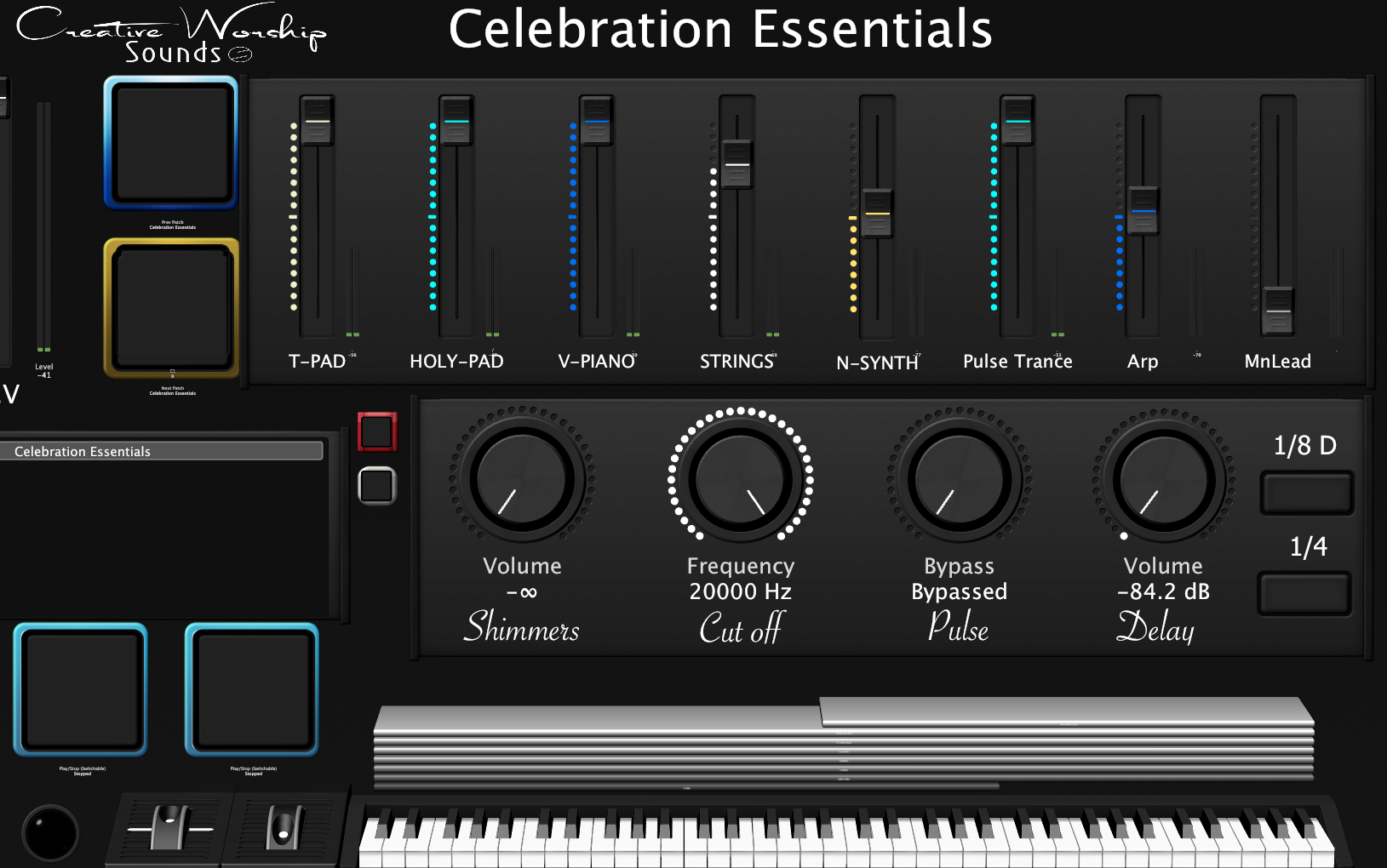The height and width of the screenshot is (868, 1387).
Task: Click the Pulse Trance fader handle
Action: click(x=1017, y=121)
